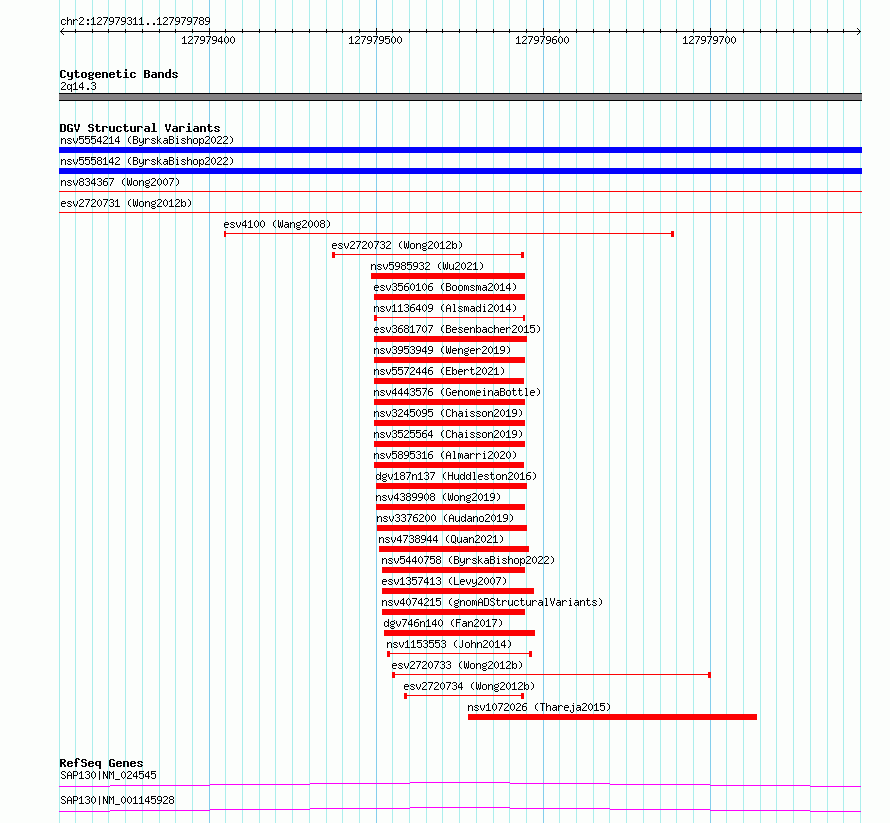Open variant dgv187n137 (Huddleston2016)
Viewport: 890px width, 823px height.
click(x=456, y=476)
